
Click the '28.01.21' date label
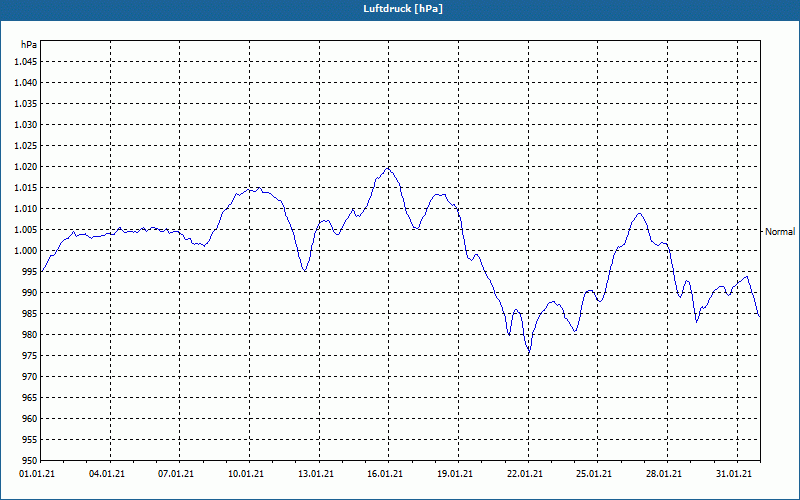coord(664,474)
